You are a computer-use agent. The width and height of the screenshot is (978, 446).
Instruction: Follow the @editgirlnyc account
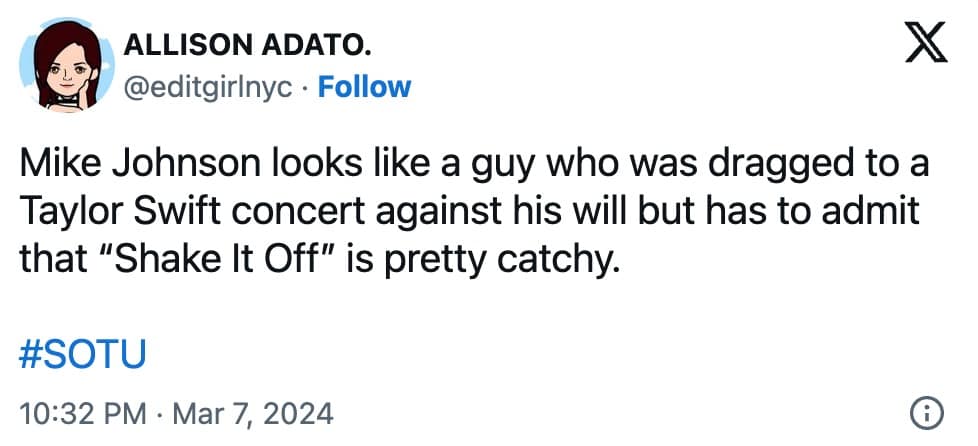pos(364,87)
